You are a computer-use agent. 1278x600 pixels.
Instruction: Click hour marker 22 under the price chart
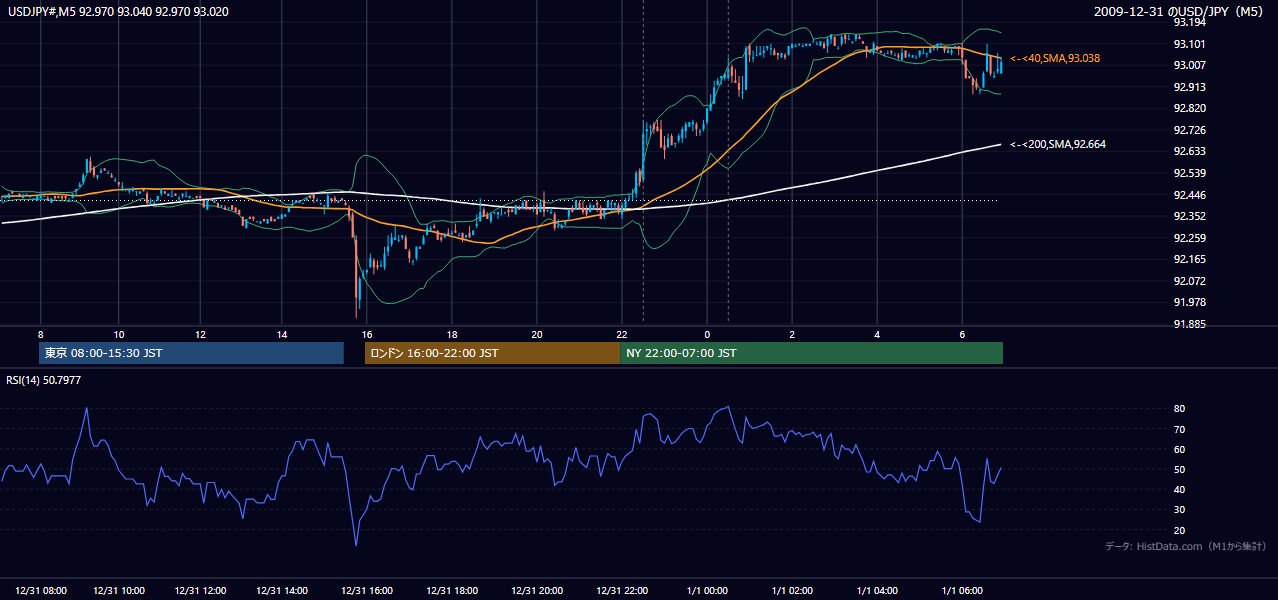[622, 334]
